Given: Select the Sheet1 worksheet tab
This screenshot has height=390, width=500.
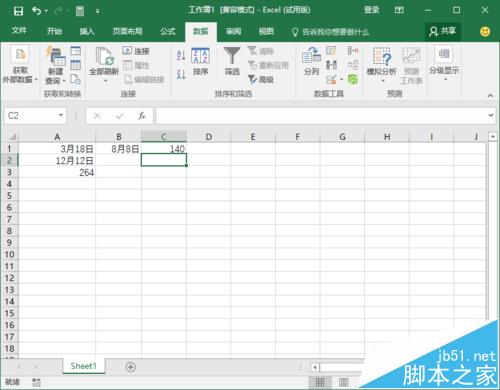Looking at the screenshot, I should pyautogui.click(x=84, y=366).
